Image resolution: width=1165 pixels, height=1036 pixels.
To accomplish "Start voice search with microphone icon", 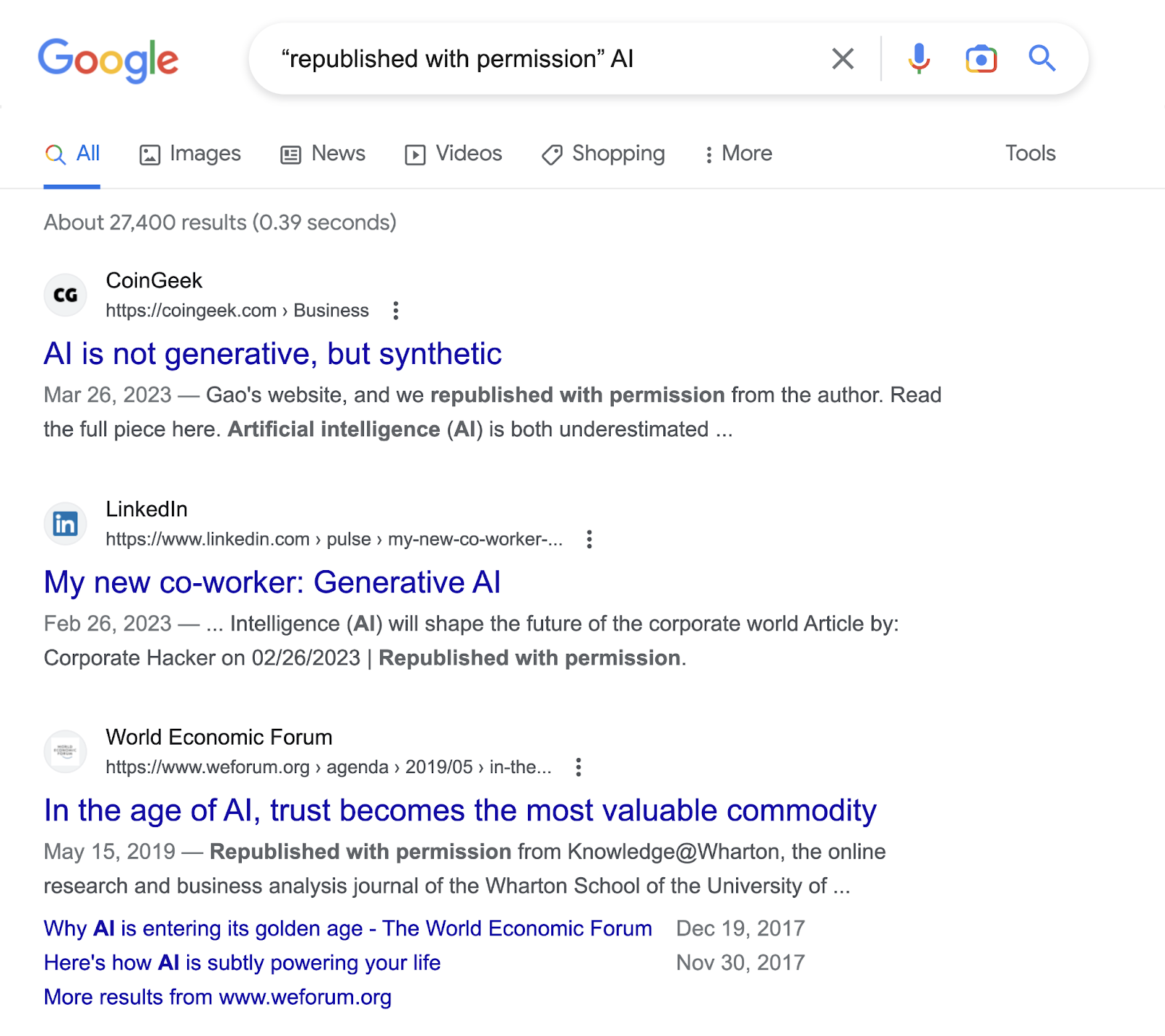I will point(919,58).
